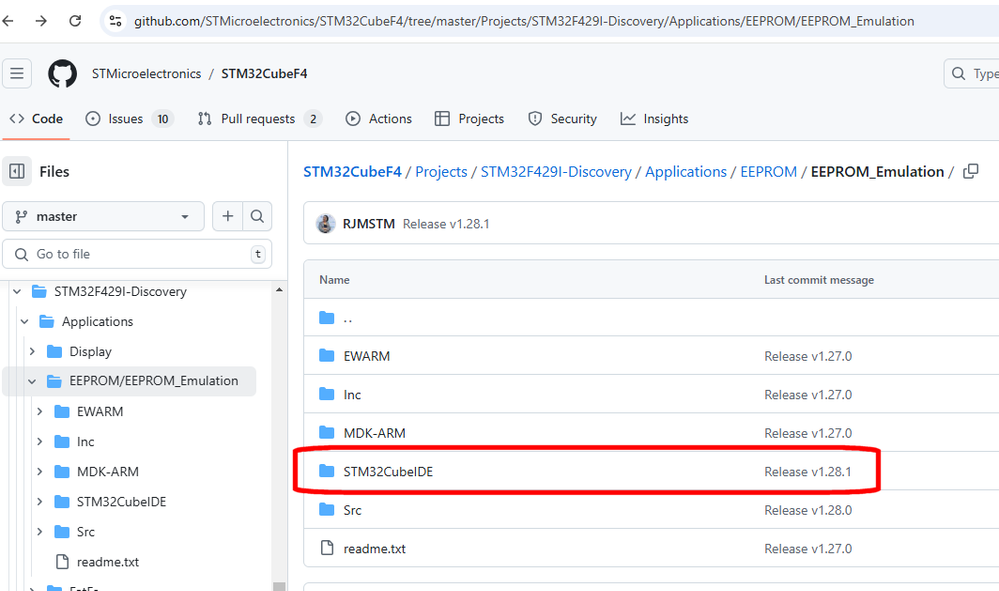Select Display in file tree
The image size is (999, 591).
point(90,352)
